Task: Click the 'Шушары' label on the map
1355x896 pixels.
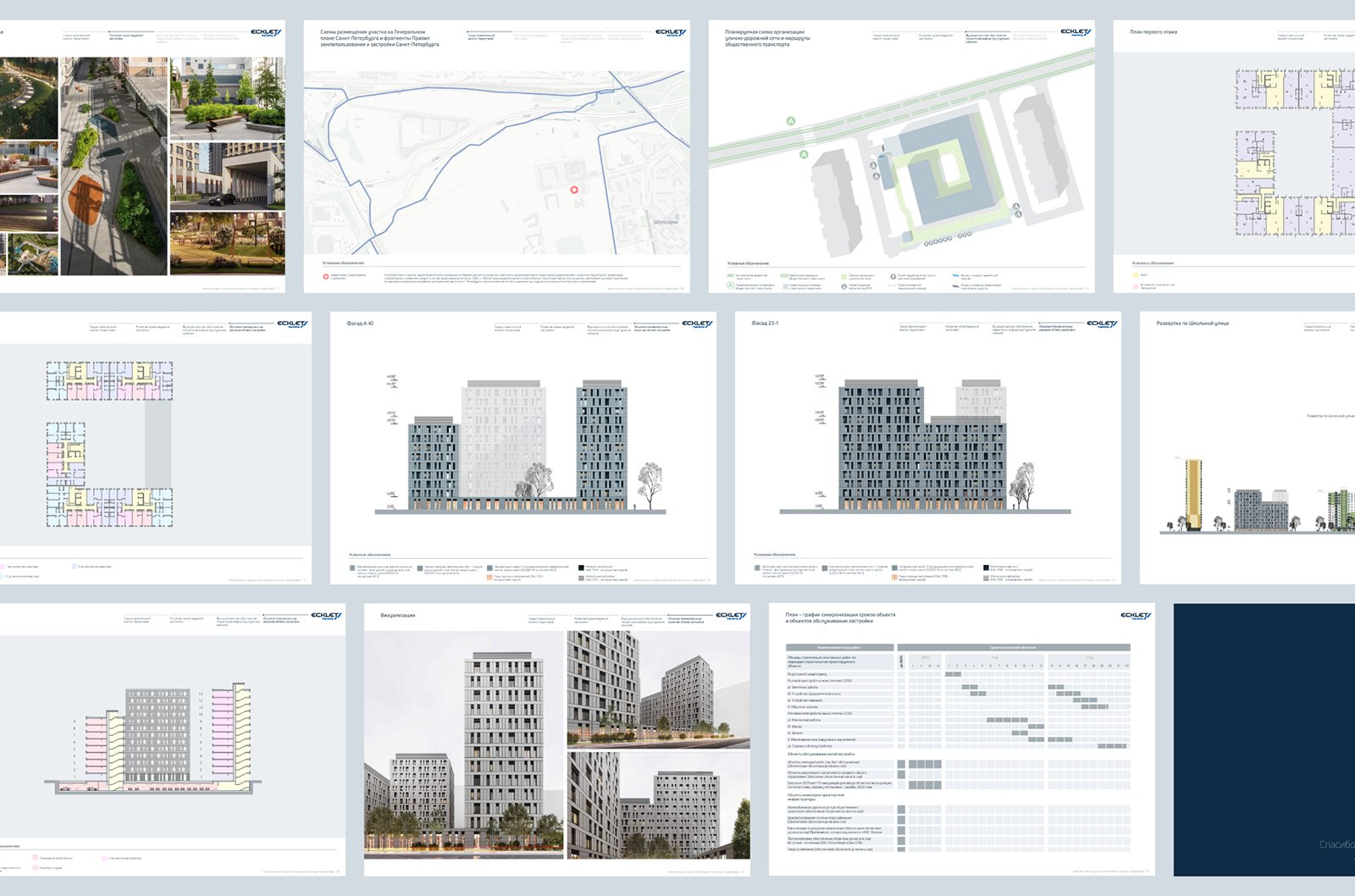Action: (x=665, y=222)
